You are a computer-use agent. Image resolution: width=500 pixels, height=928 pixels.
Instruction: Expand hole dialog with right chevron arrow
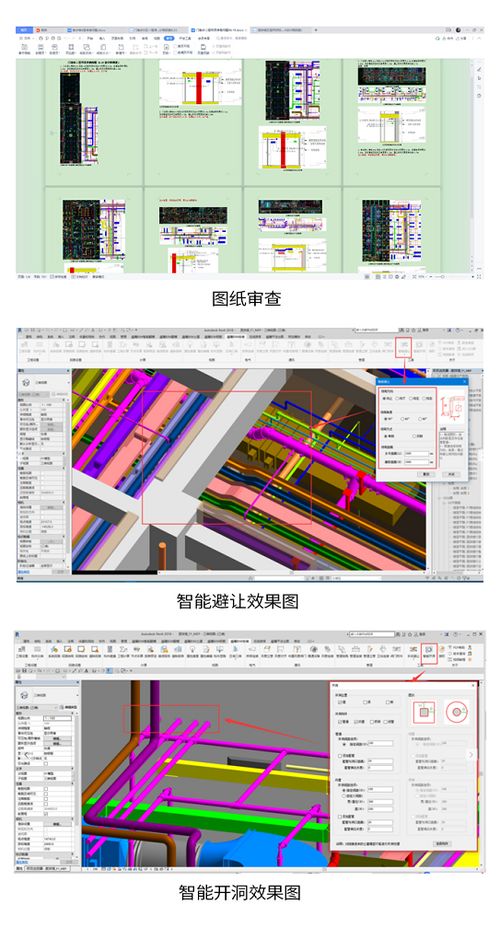471,755
